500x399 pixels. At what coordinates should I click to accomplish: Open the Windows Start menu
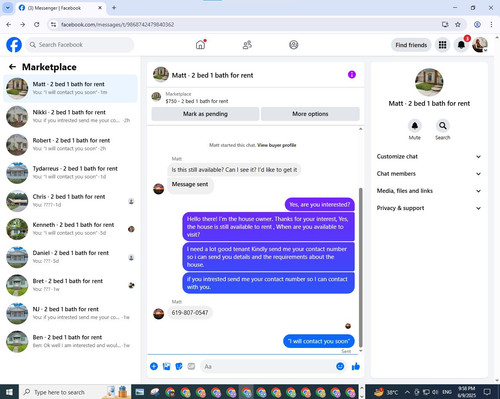point(9,392)
